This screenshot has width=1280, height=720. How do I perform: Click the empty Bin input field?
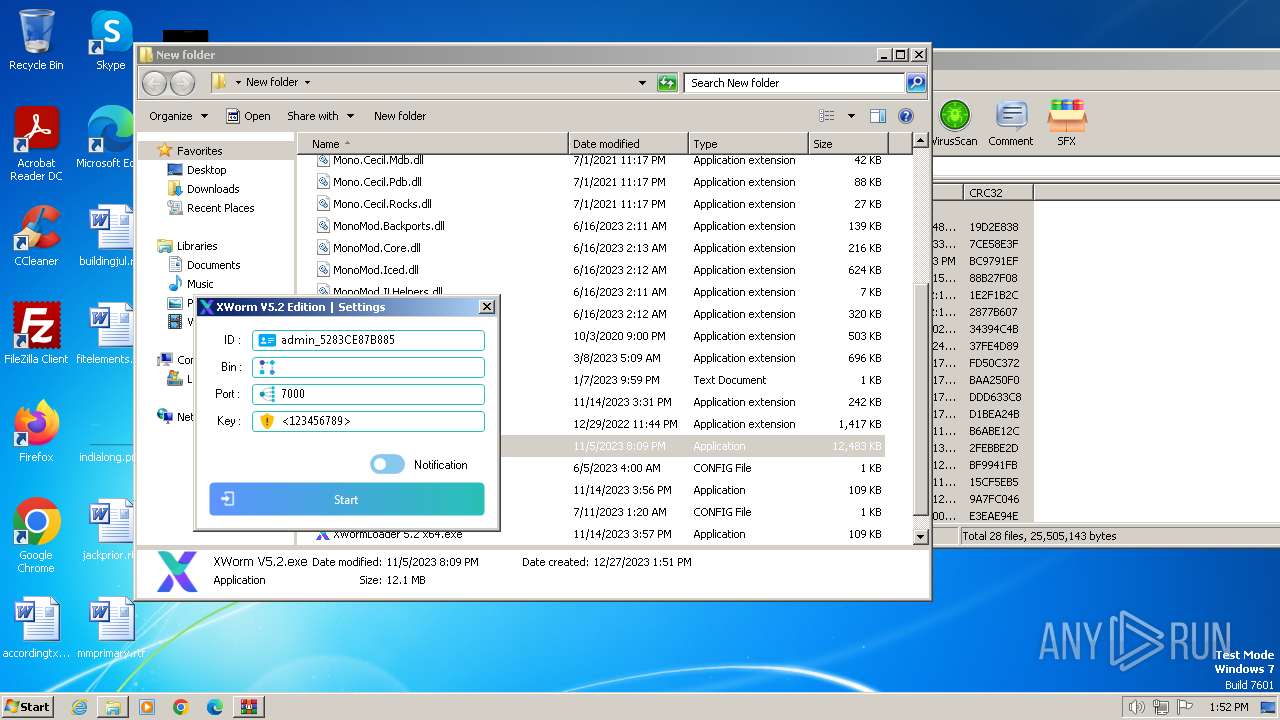368,367
